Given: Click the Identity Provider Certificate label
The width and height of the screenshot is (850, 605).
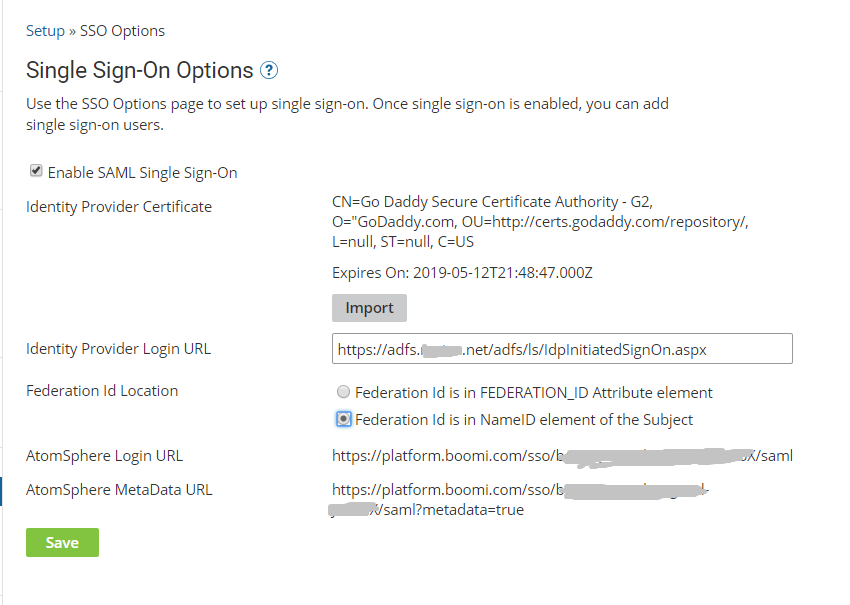Looking at the screenshot, I should coord(119,206).
